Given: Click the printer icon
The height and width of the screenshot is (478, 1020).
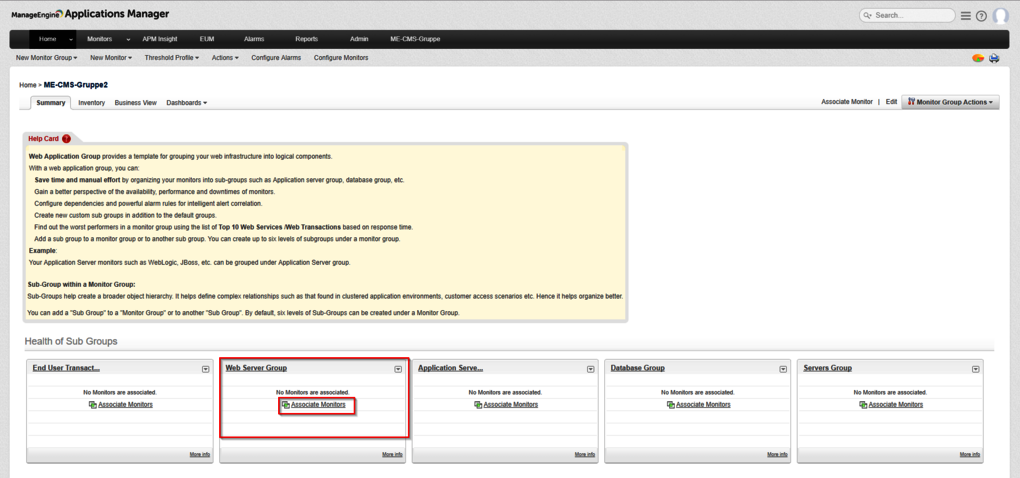Looking at the screenshot, I should (994, 59).
